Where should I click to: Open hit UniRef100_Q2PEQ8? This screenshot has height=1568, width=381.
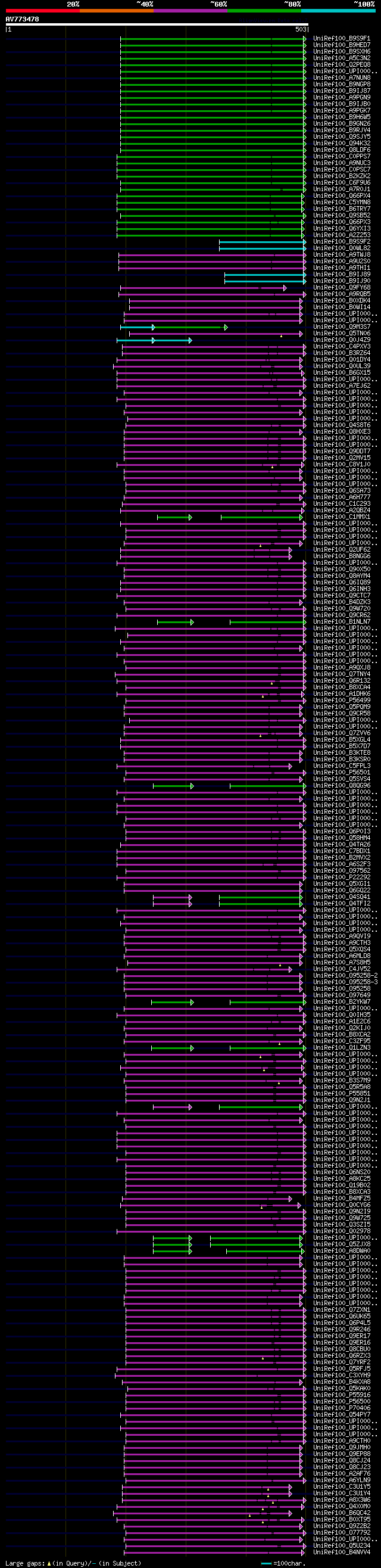coord(342,64)
